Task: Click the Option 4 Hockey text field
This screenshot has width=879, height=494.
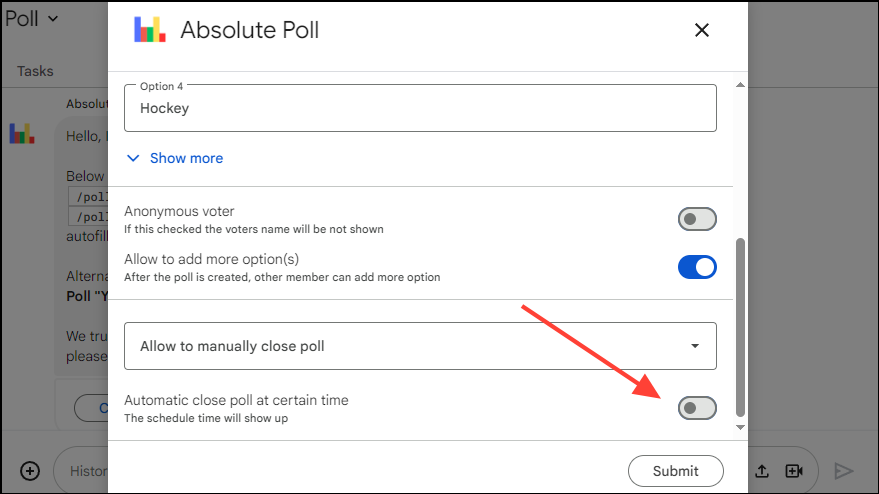Action: click(420, 108)
